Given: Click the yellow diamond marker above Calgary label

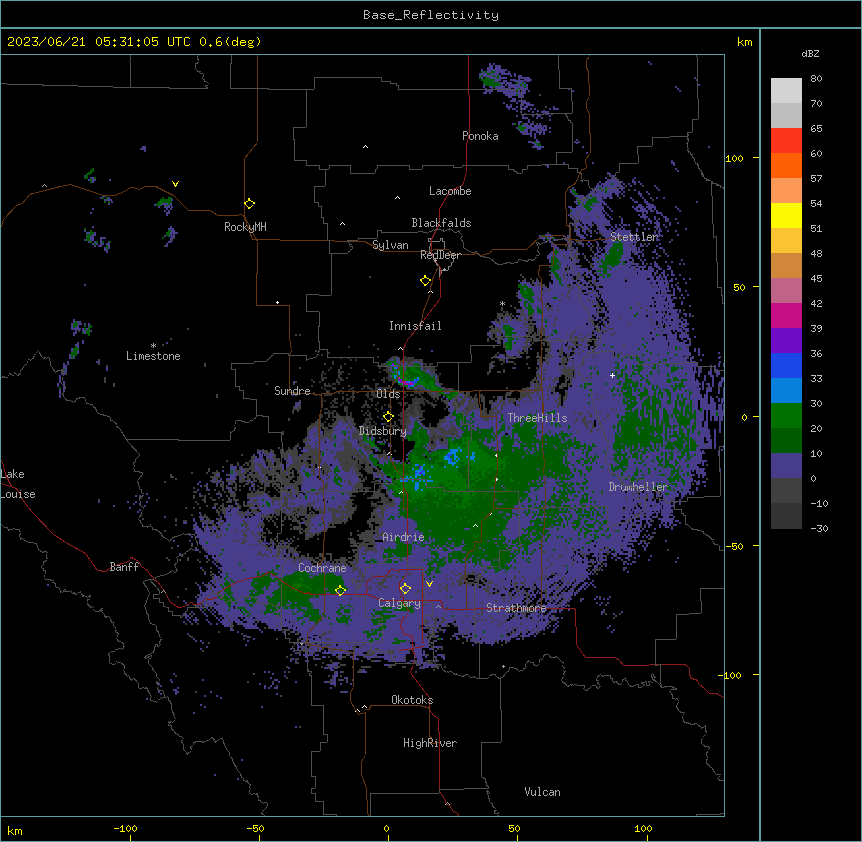Looking at the screenshot, I should coord(405,589).
